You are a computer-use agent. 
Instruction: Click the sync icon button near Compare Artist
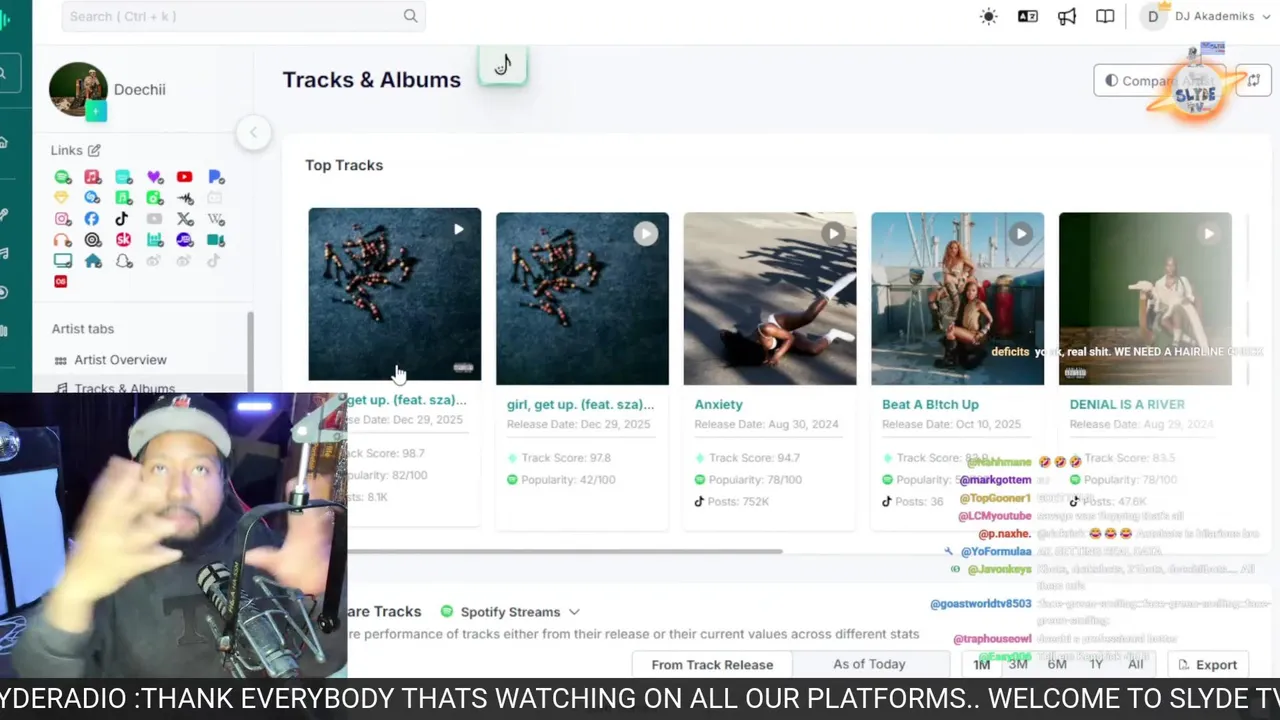1253,81
